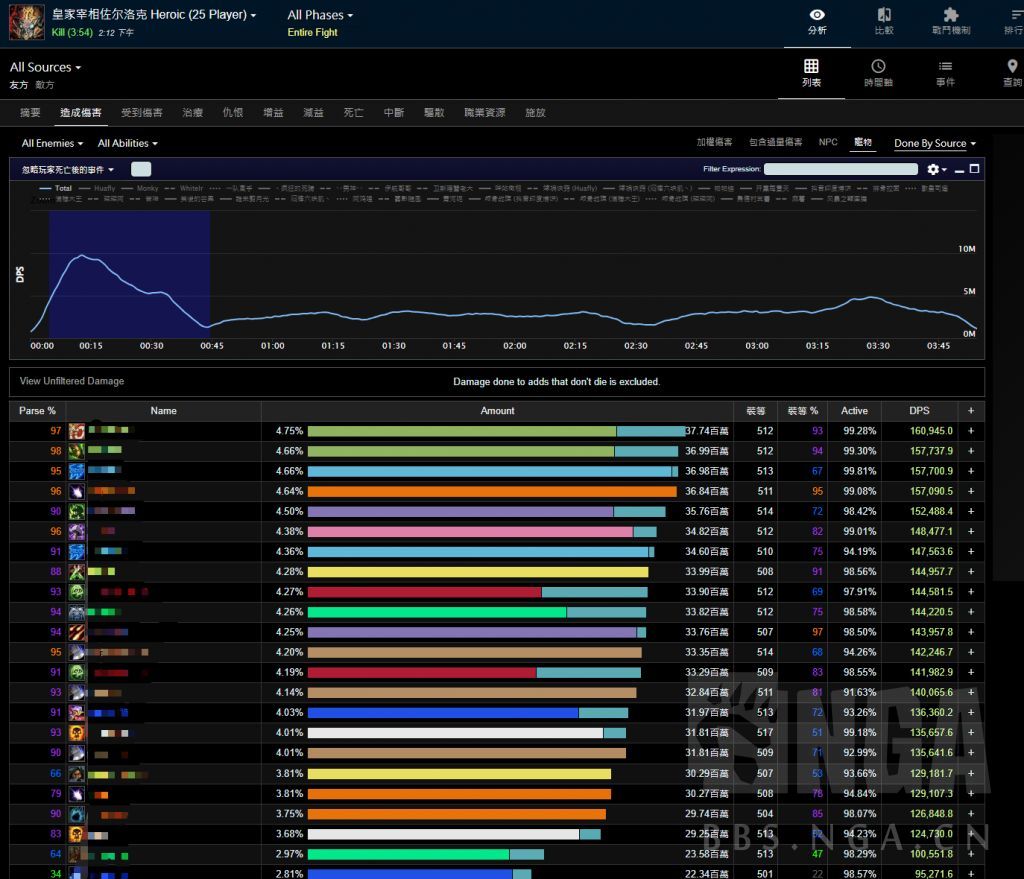Toggle the NPC filter option
Image resolution: width=1024 pixels, height=879 pixels.
click(x=828, y=143)
